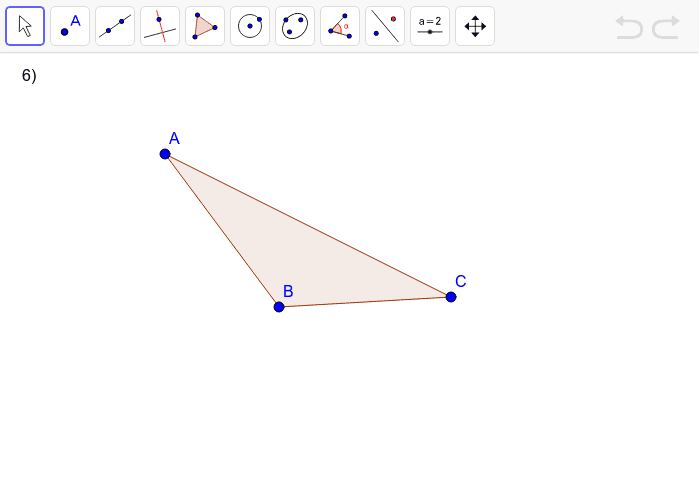Select the Move arrow tool
The width and height of the screenshot is (700, 500).
(25, 26)
